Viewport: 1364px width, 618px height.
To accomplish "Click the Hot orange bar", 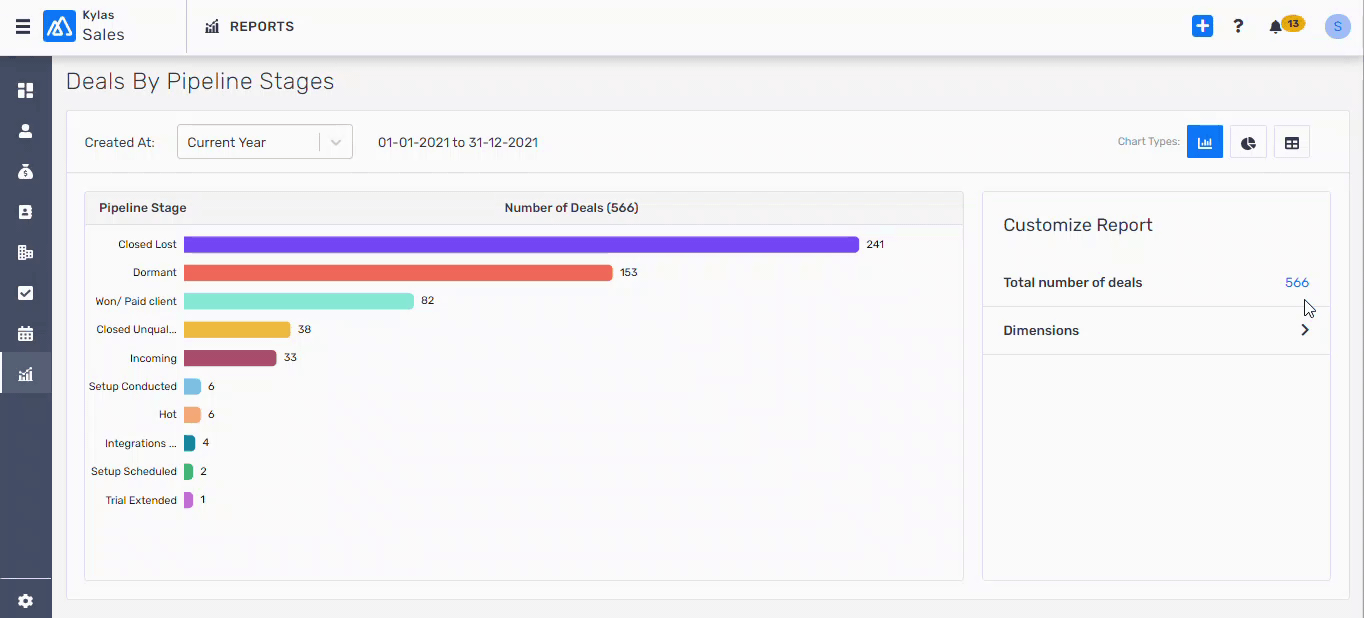I will click(x=192, y=414).
